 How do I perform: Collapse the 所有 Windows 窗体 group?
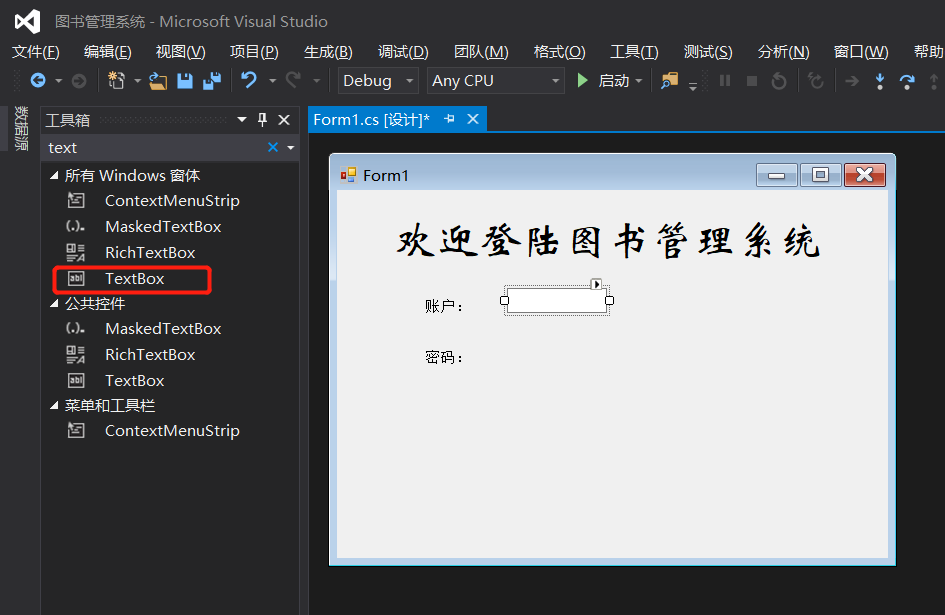pyautogui.click(x=54, y=175)
